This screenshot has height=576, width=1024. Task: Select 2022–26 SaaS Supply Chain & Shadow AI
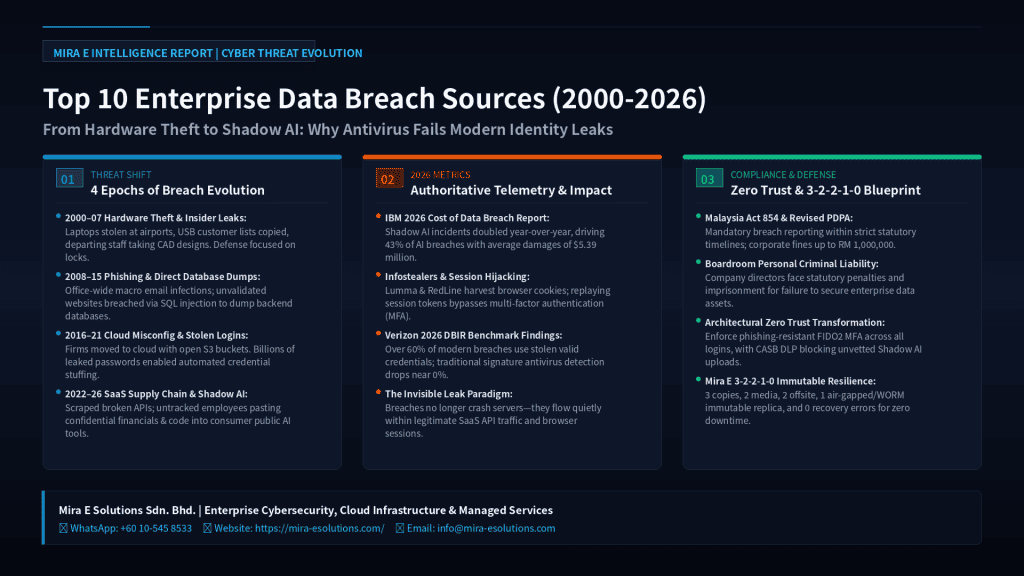156,394
